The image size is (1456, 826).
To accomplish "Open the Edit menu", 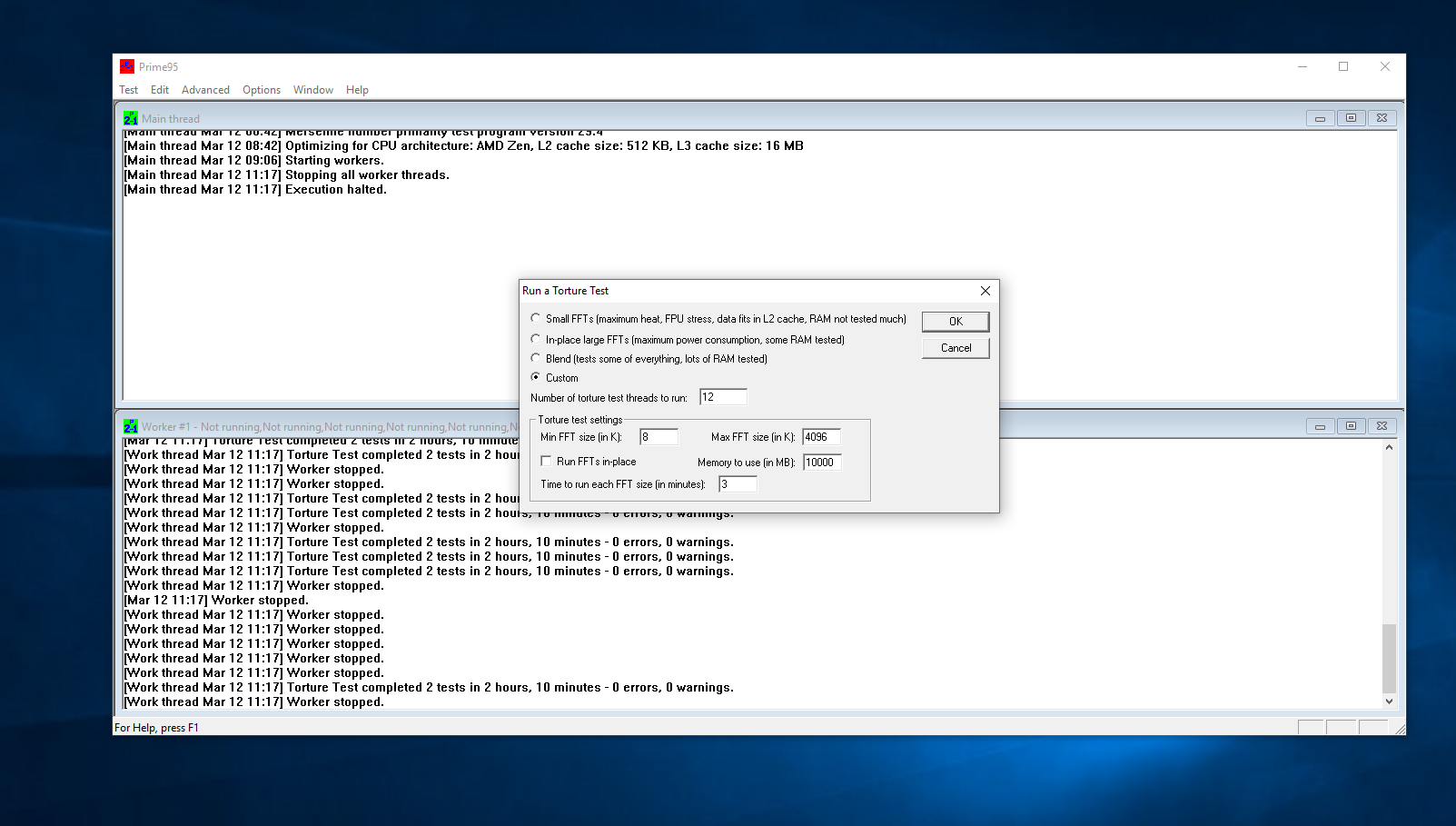I will [x=160, y=90].
